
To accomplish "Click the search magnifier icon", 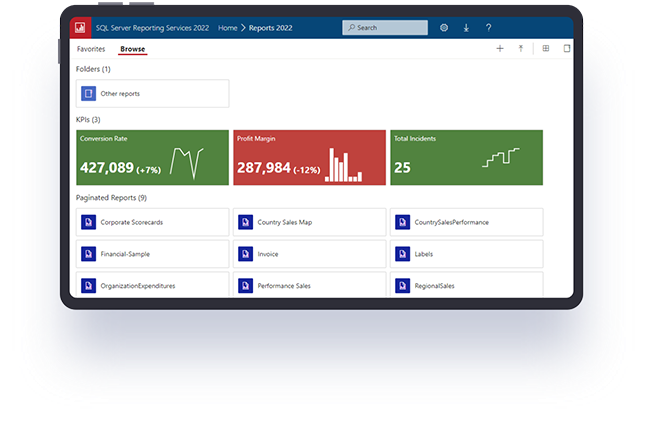I will click(351, 28).
